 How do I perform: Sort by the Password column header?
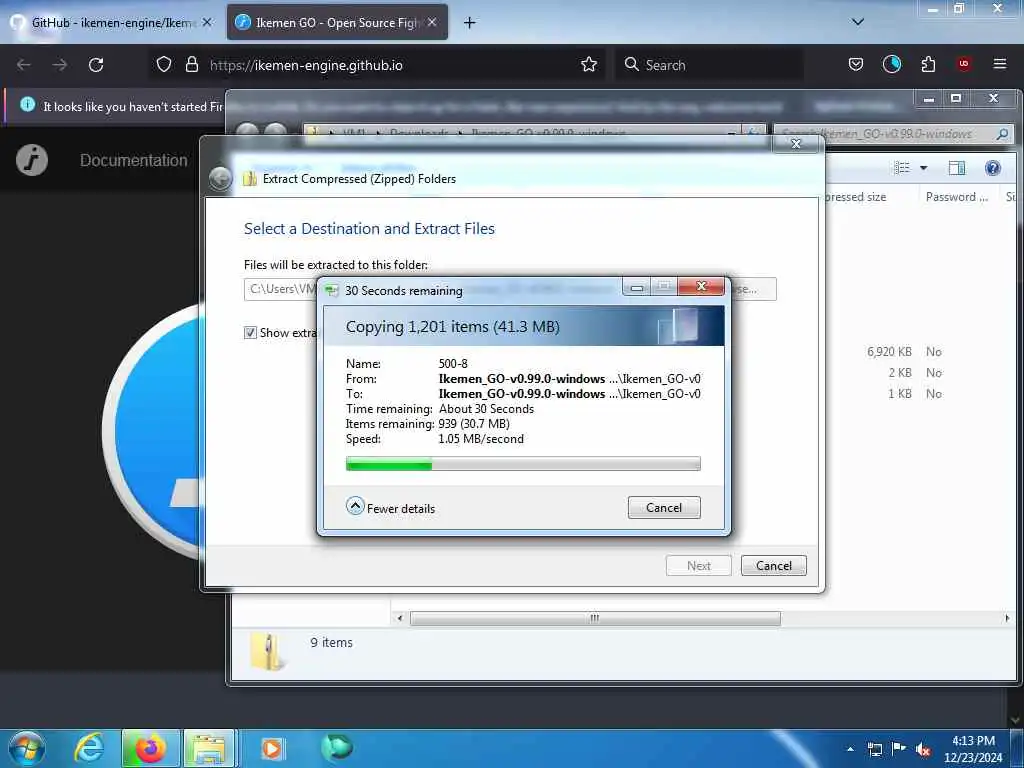click(956, 197)
